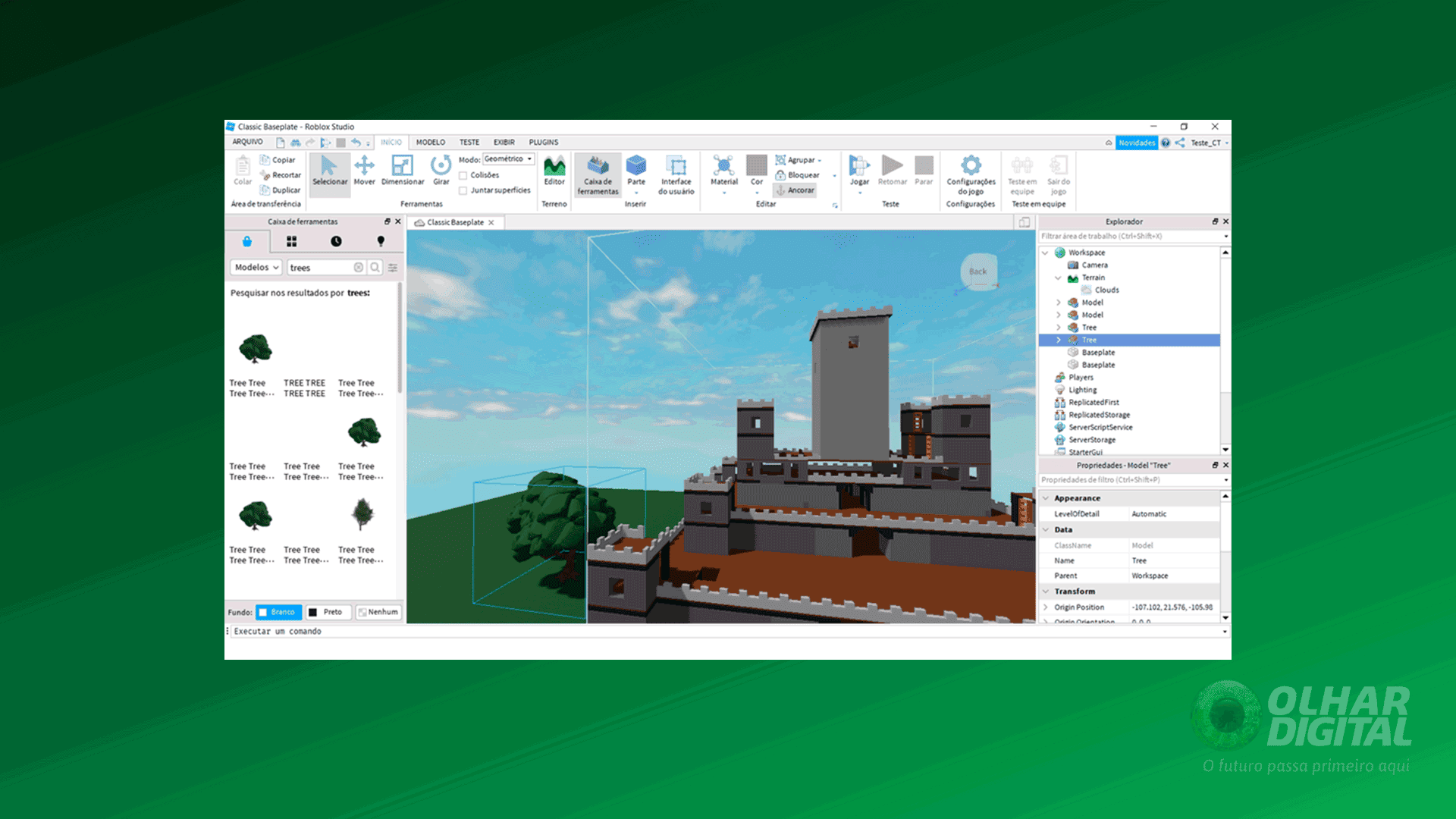Click the help question mark icon
Image resolution: width=1456 pixels, height=819 pixels.
coord(1166,143)
